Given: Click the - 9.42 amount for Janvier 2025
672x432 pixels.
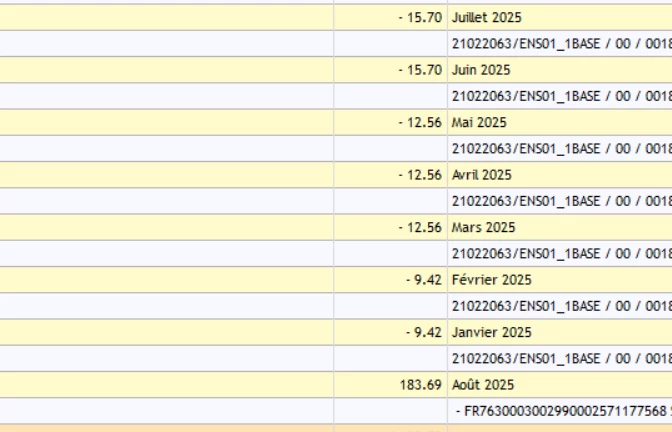Looking at the screenshot, I should tap(424, 333).
